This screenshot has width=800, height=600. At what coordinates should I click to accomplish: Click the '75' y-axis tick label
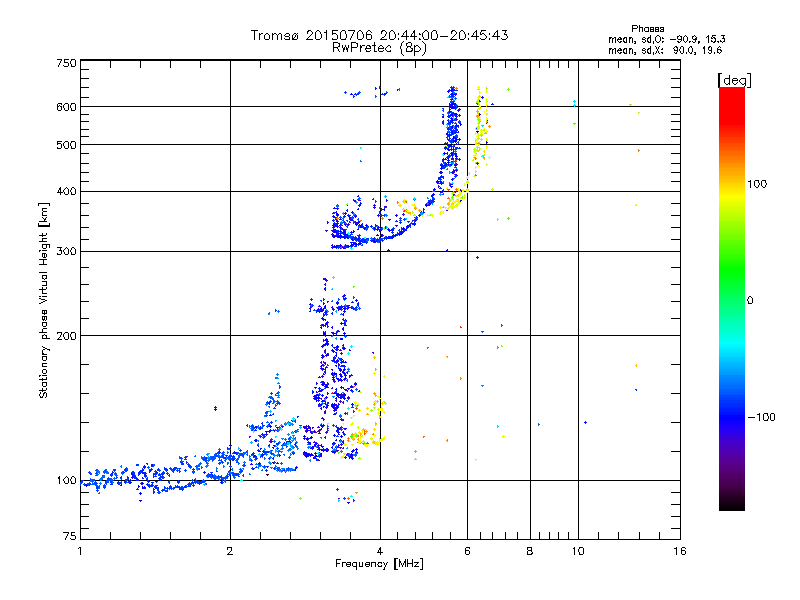tap(70, 536)
